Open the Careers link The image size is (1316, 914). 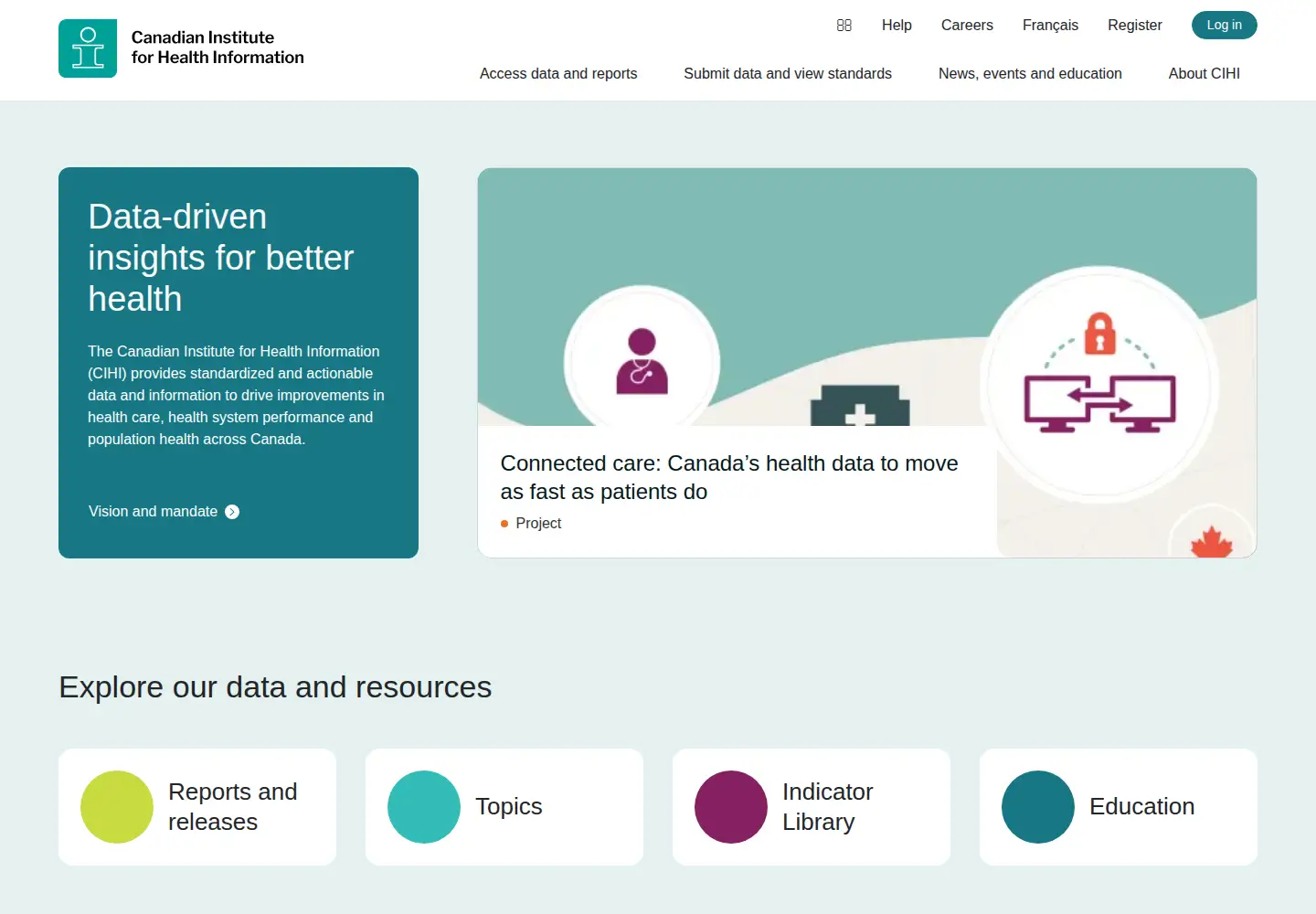(967, 26)
